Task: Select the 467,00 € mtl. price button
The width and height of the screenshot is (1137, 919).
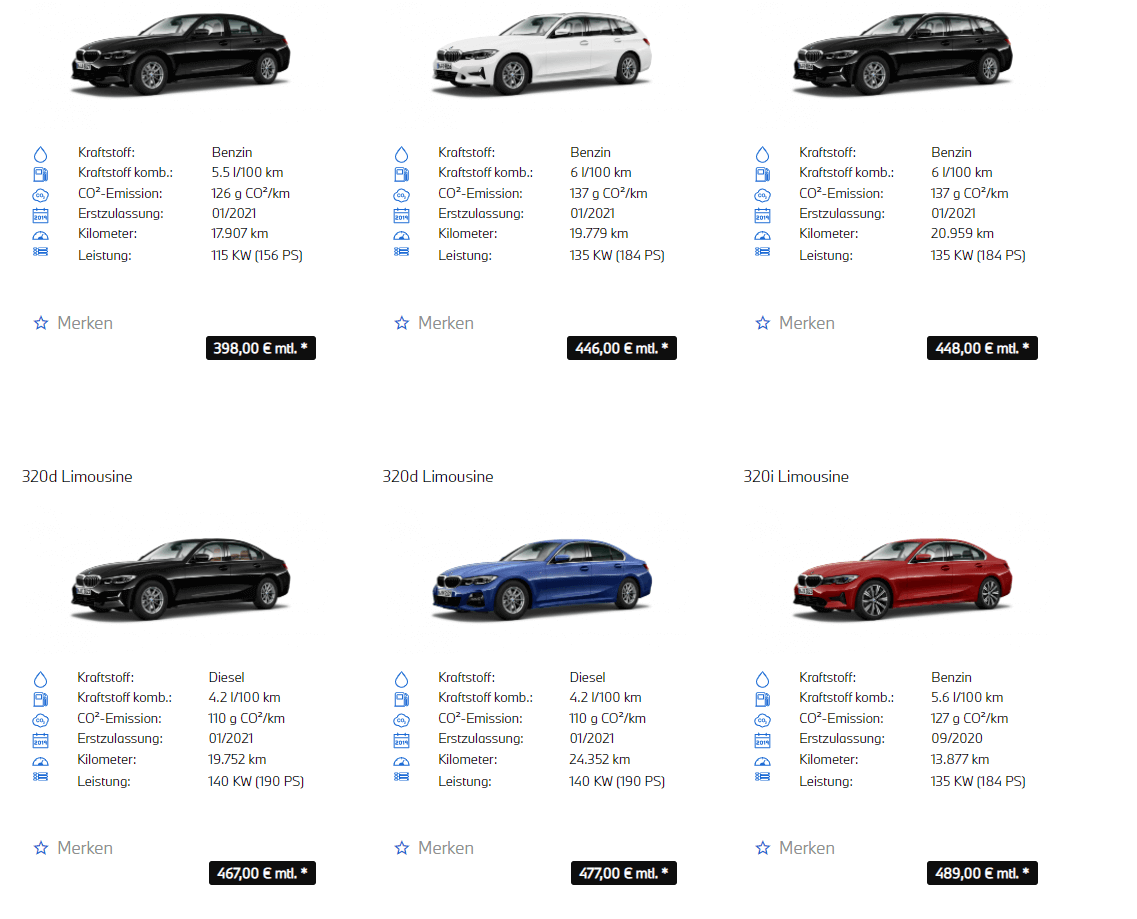Action: click(262, 873)
